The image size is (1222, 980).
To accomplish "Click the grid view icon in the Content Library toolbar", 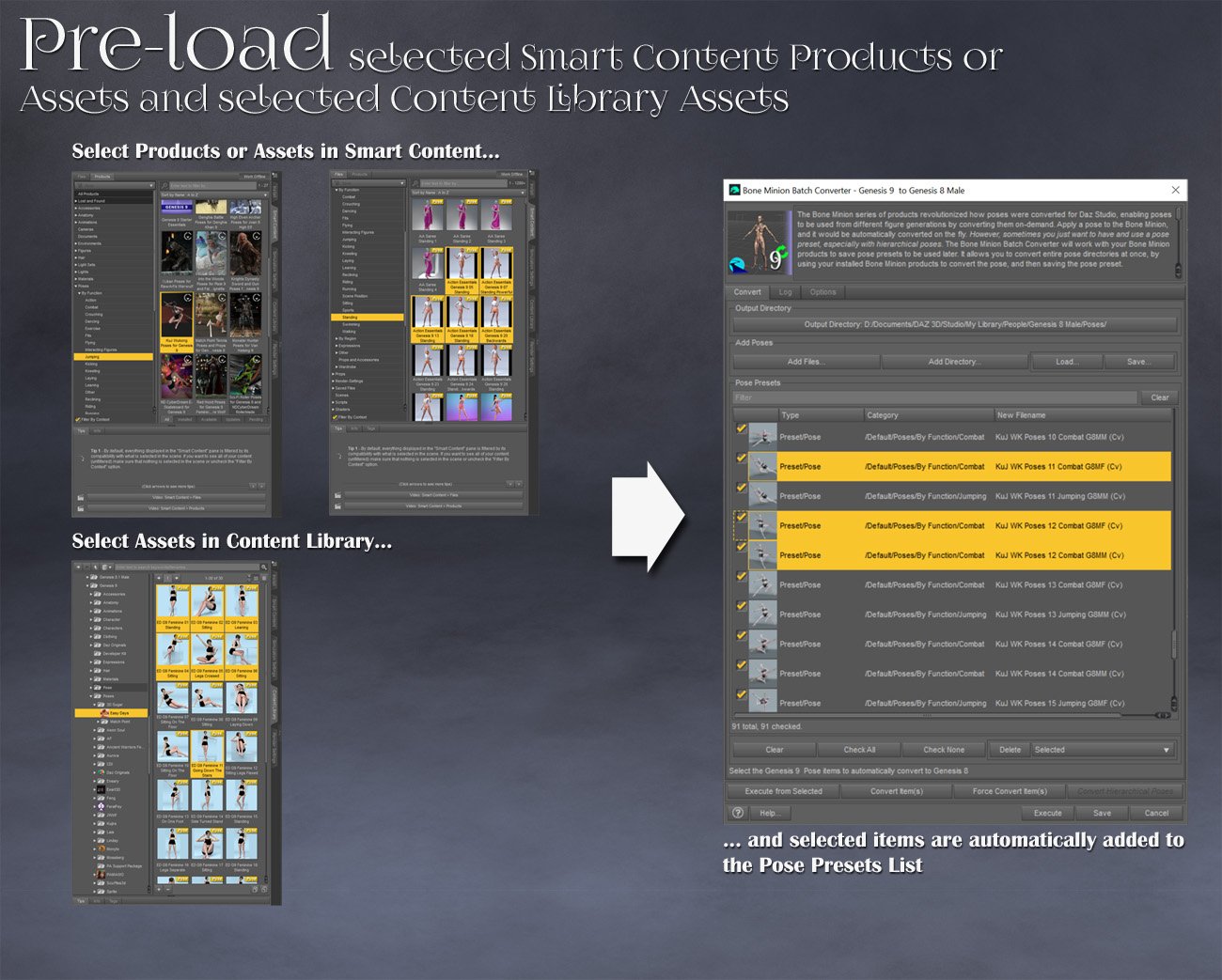I will pos(256,577).
